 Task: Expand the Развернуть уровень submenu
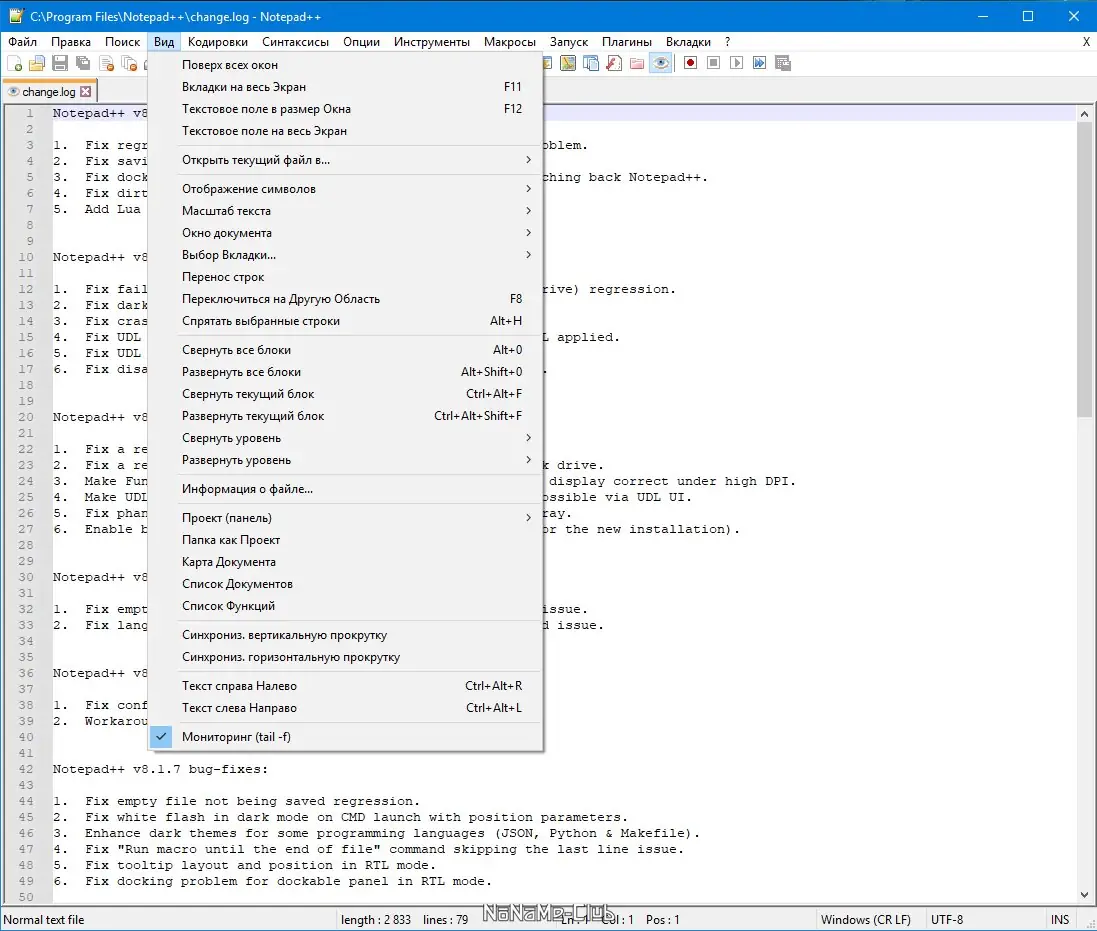[x=346, y=460]
